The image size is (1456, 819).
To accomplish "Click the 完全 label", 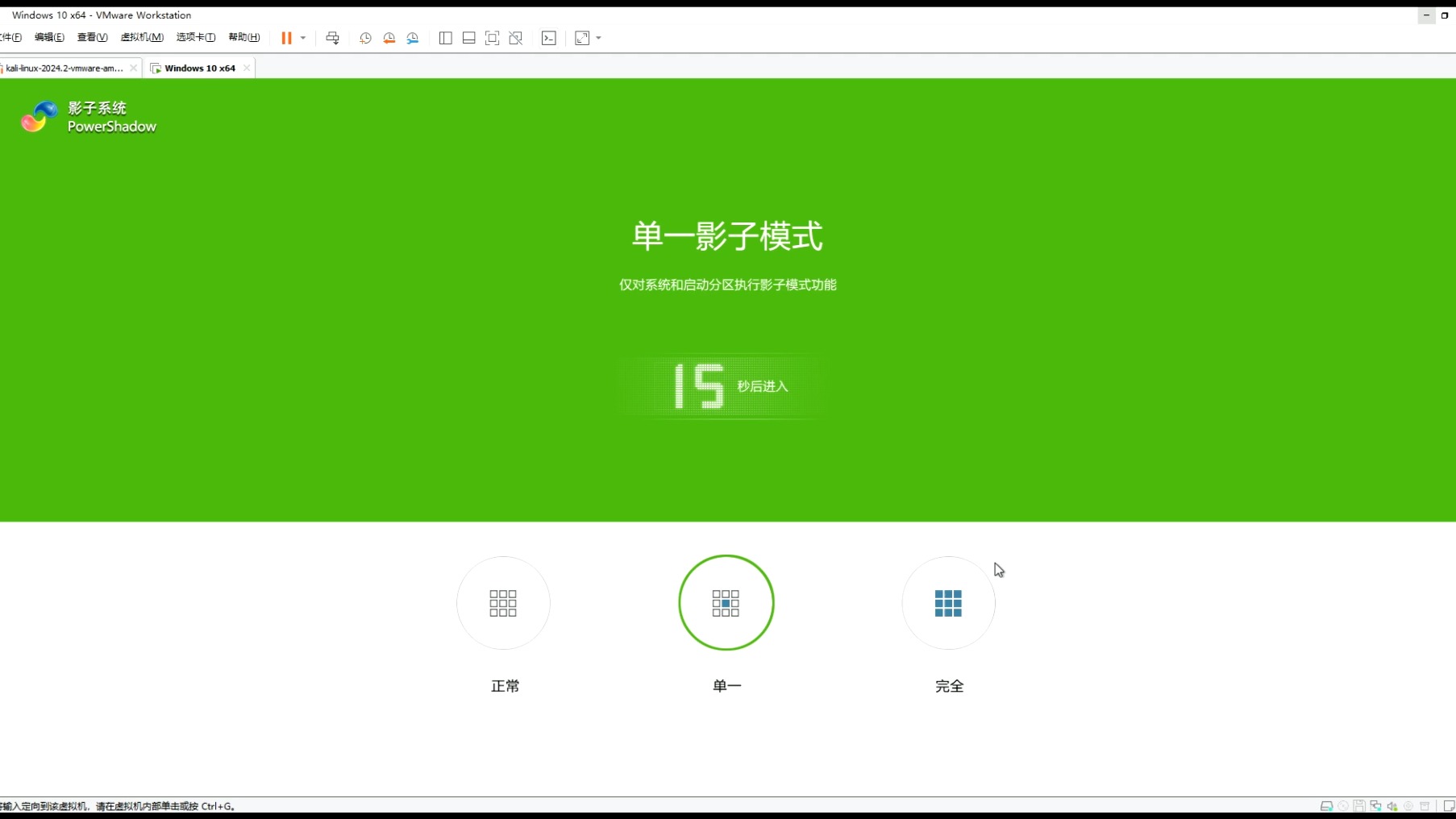I will pyautogui.click(x=950, y=686).
